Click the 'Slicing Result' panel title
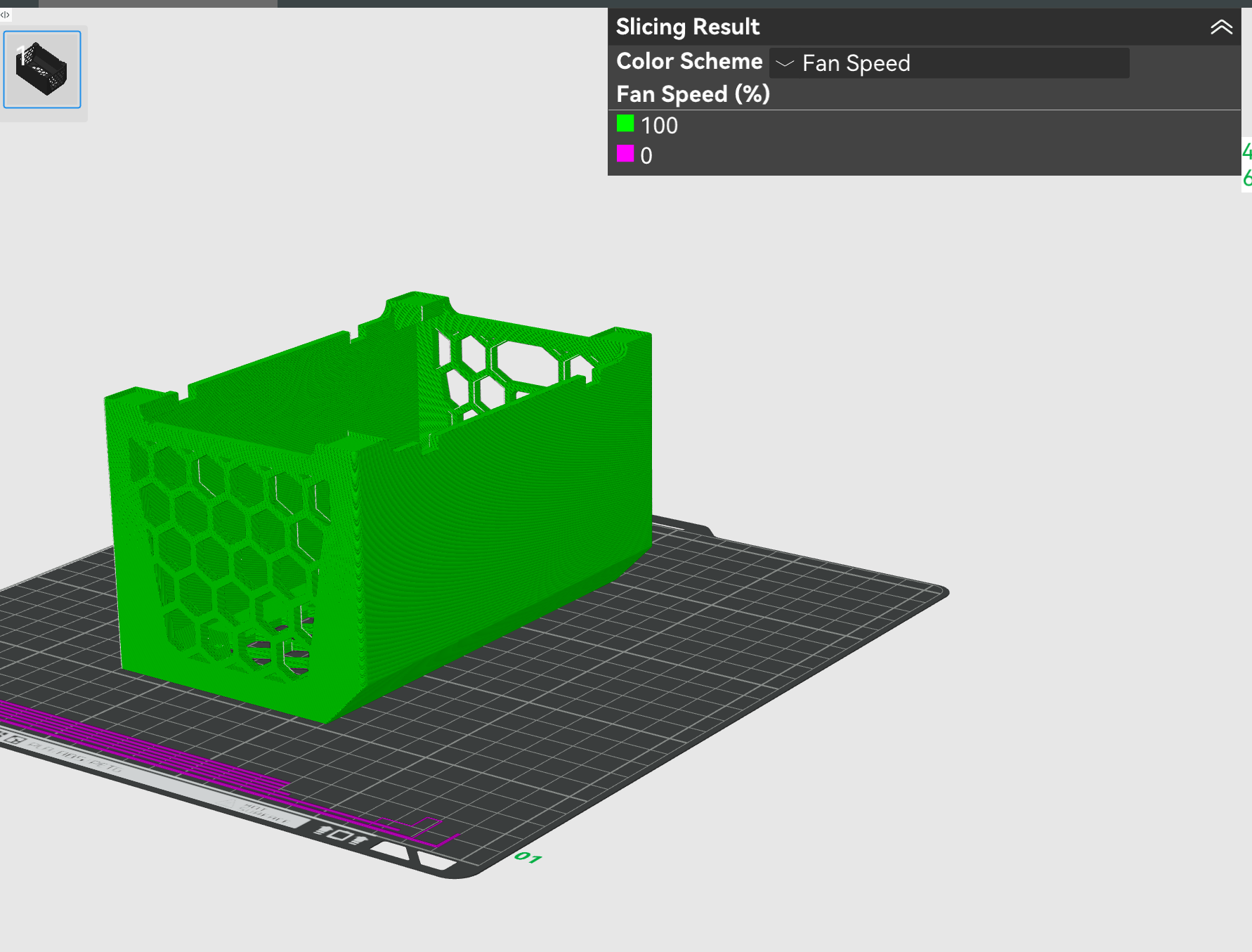 [688, 27]
